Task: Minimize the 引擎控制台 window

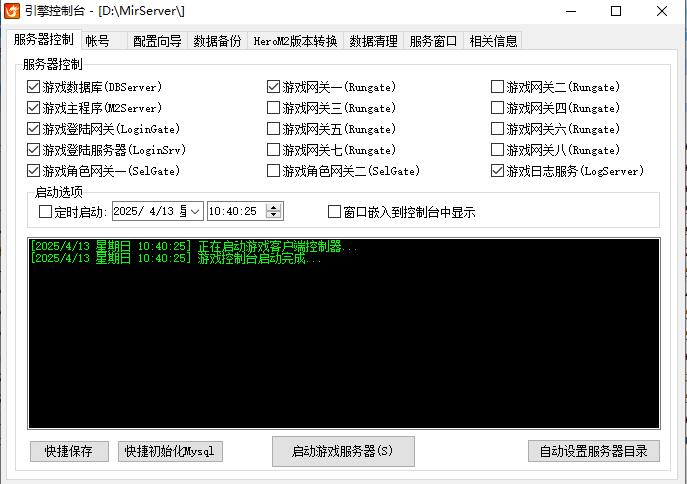Action: point(571,11)
